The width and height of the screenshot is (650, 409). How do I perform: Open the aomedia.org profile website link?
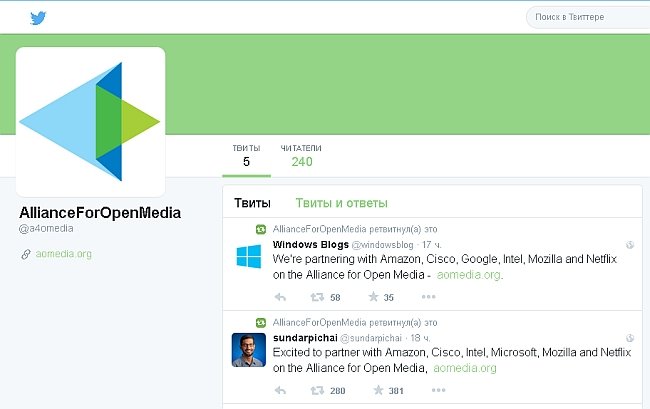(x=63, y=254)
